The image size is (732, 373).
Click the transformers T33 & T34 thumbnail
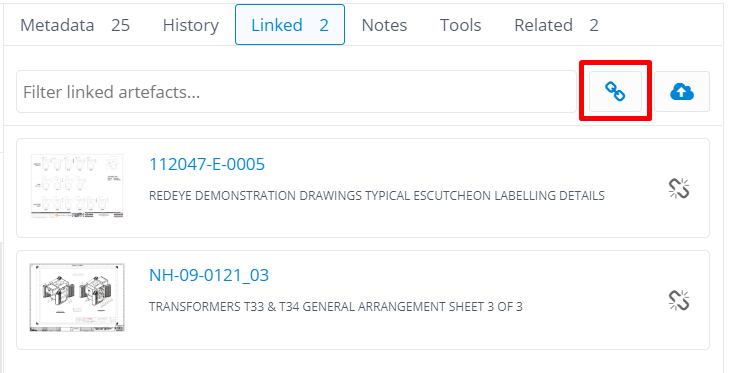coord(77,298)
